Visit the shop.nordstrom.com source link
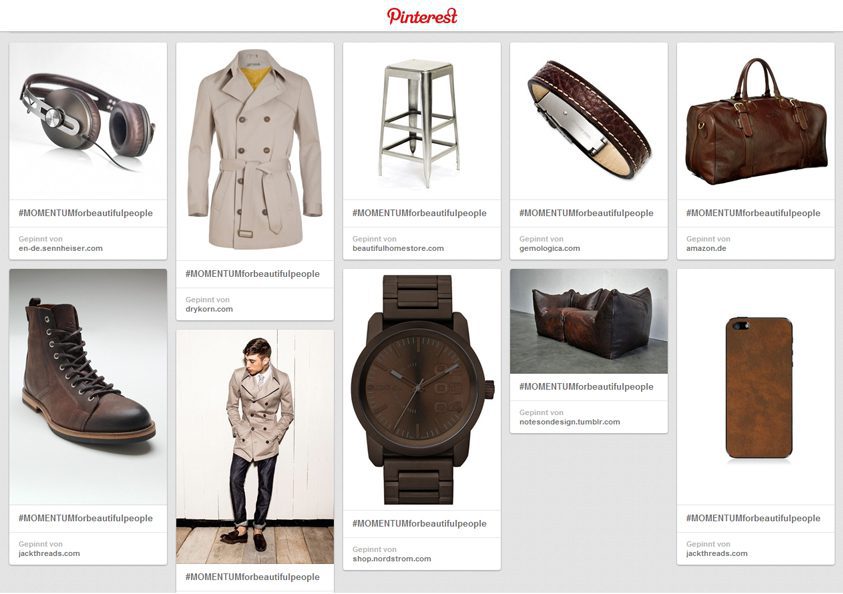The height and width of the screenshot is (594, 843). (391, 559)
